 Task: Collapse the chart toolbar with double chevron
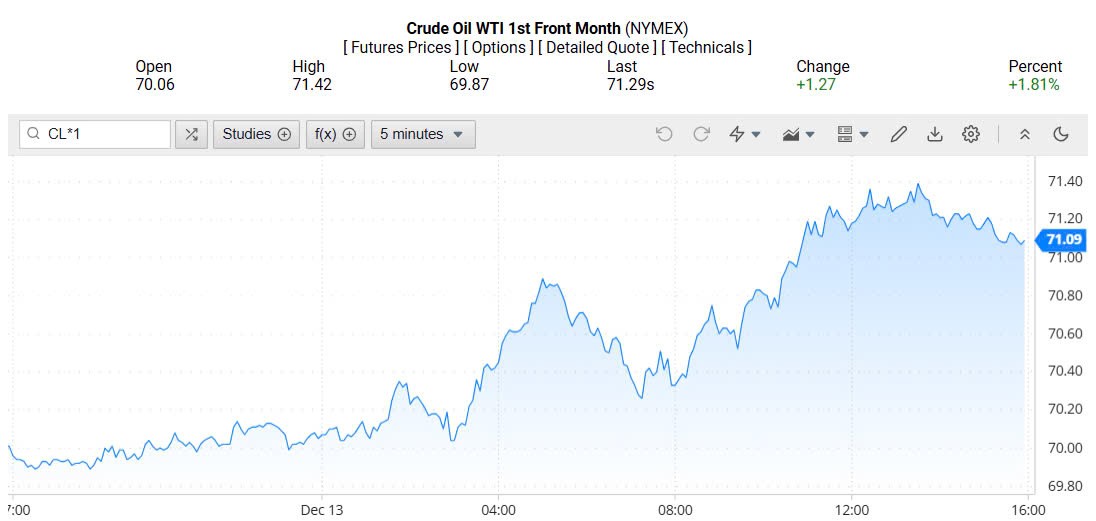pos(1024,134)
